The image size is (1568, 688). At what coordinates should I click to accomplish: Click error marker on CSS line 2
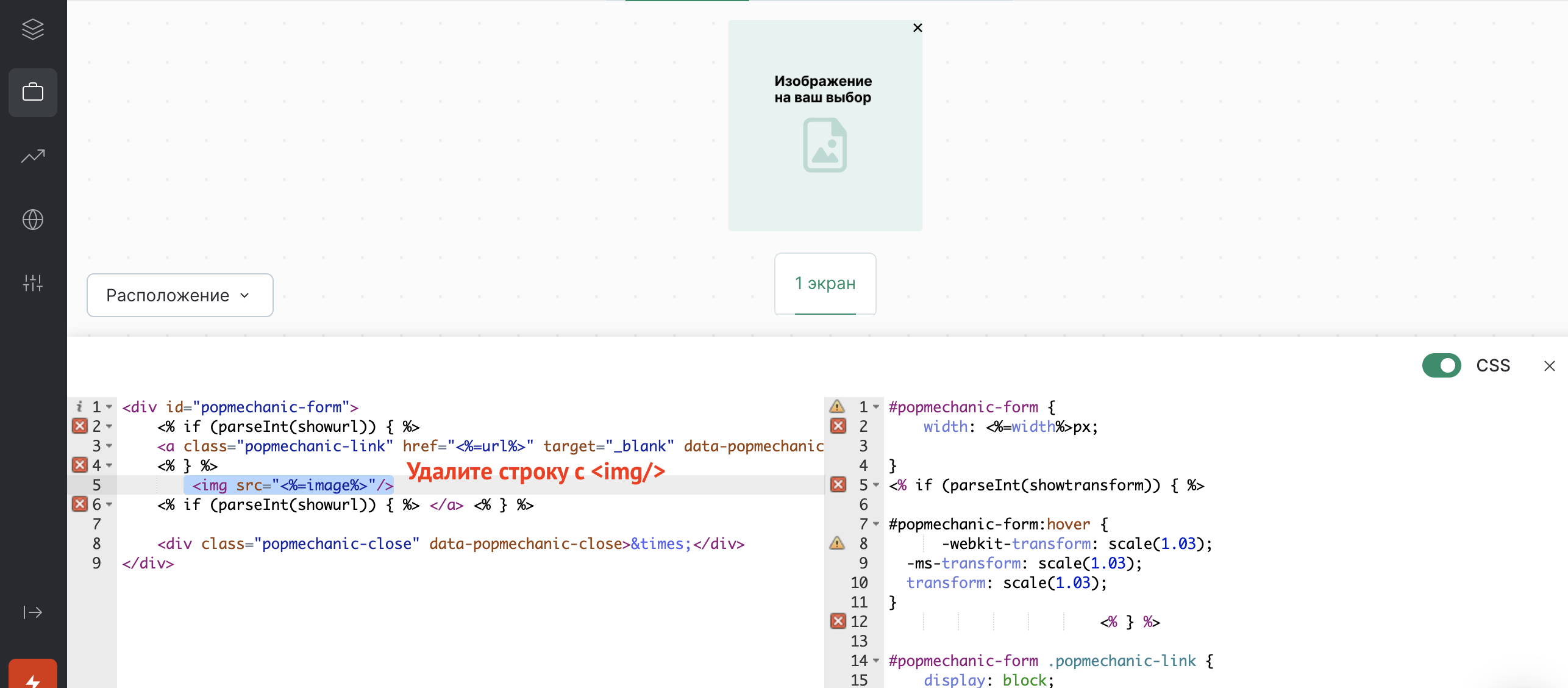838,426
